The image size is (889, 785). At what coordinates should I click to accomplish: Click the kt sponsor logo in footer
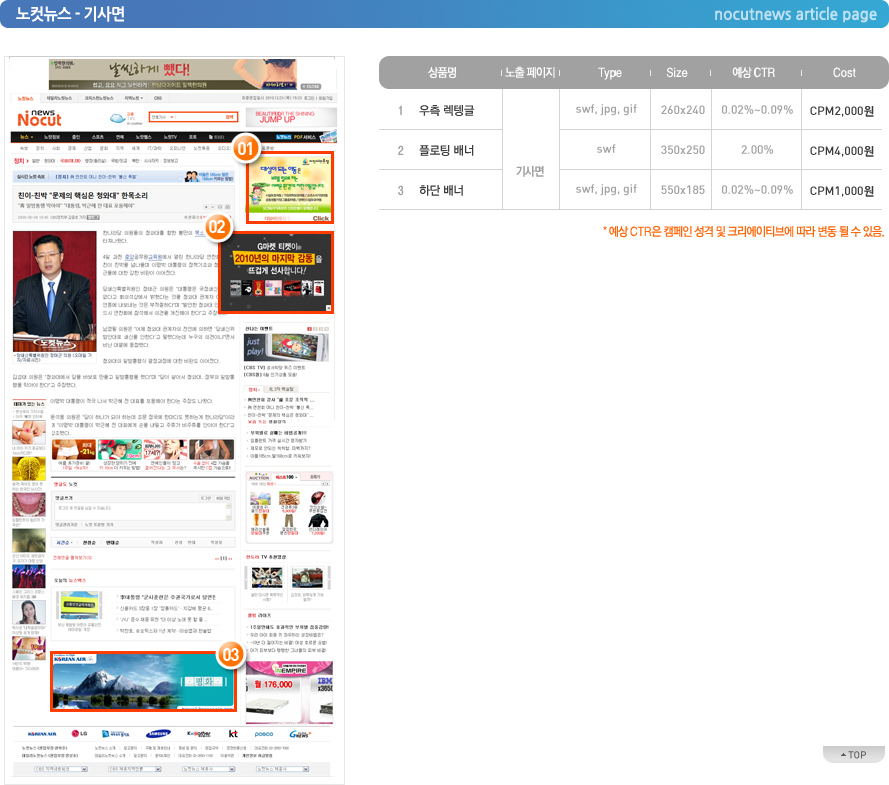coord(233,733)
